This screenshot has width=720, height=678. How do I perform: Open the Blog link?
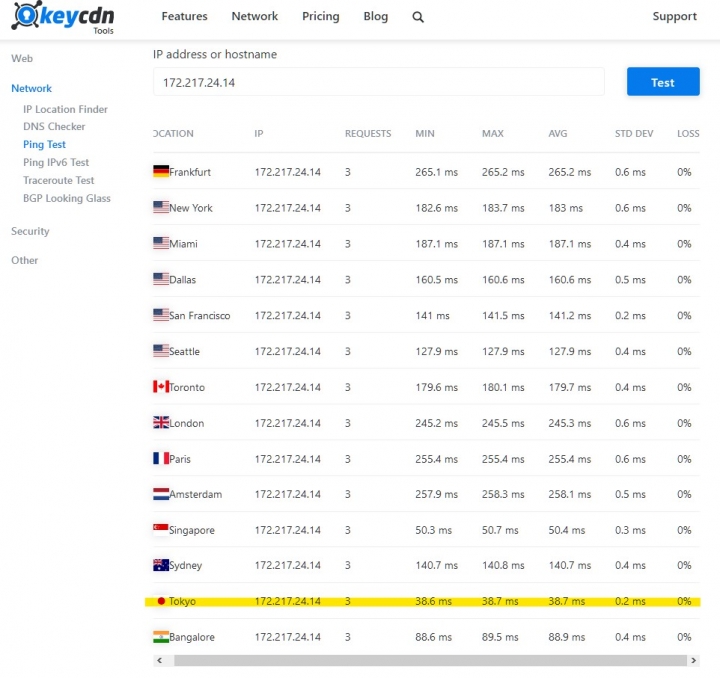tap(376, 17)
